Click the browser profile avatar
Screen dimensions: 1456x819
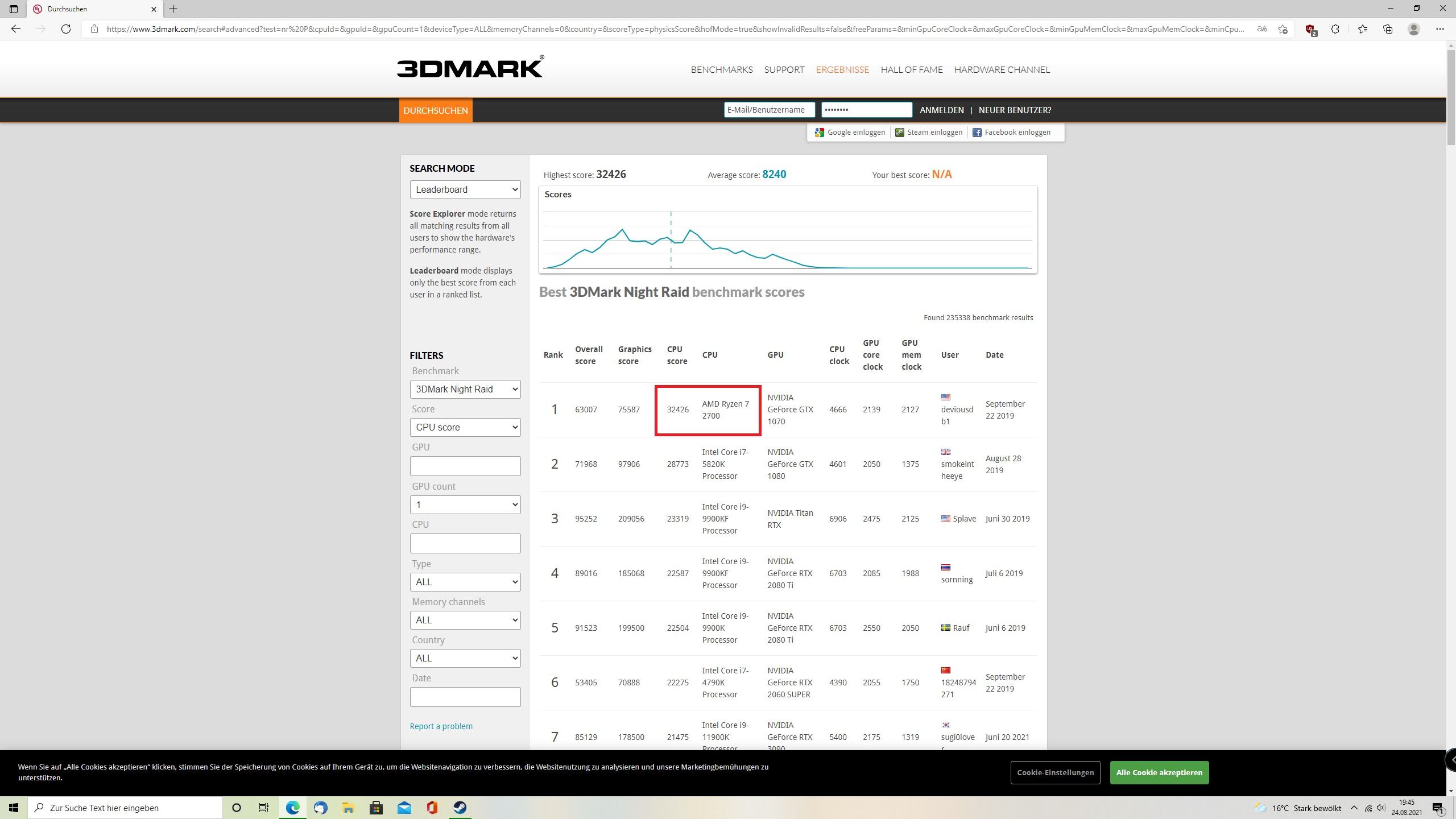click(1414, 29)
